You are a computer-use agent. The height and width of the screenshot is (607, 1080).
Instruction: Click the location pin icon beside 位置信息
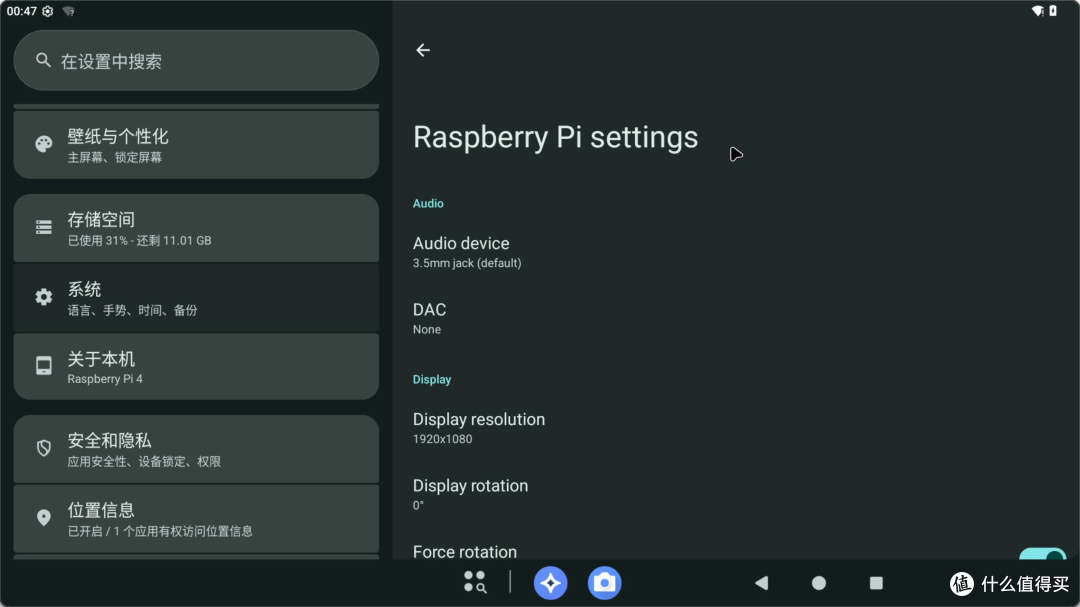point(43,517)
